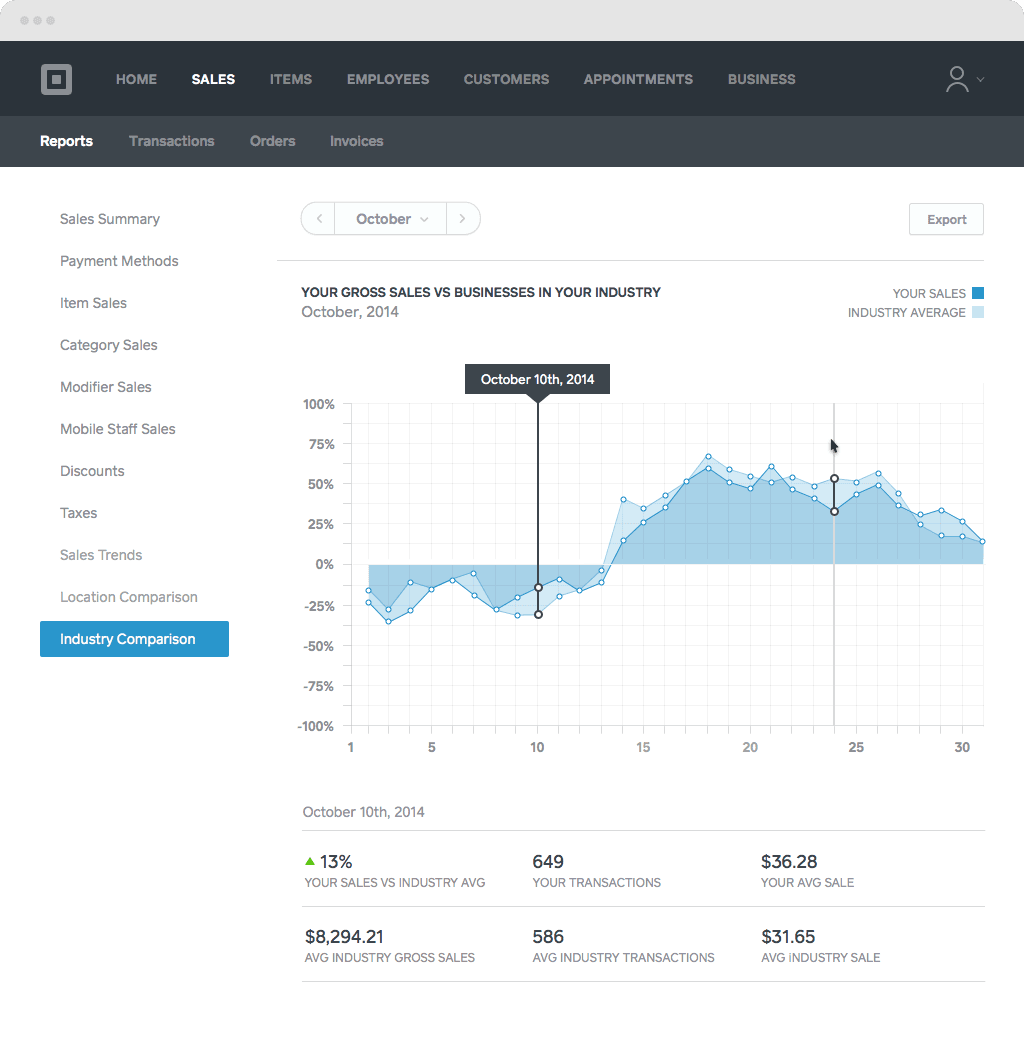
Task: Click the October 10th, 2014 chart tooltip
Action: click(537, 379)
